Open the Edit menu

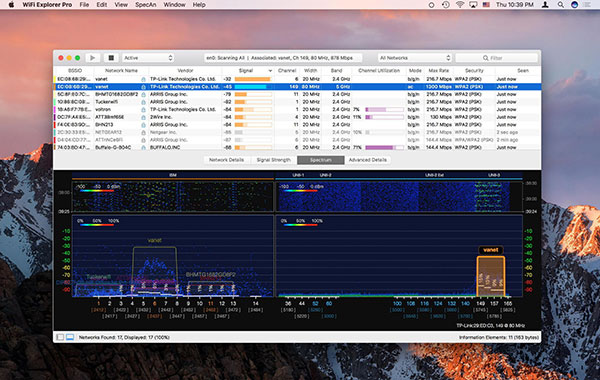click(102, 5)
